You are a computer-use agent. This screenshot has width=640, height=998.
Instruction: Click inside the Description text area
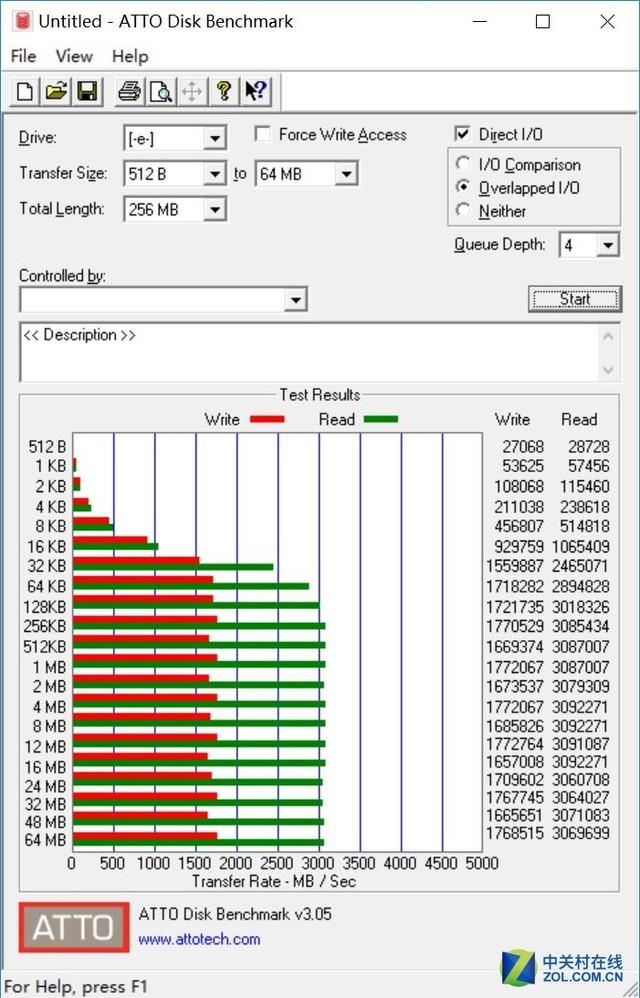click(310, 352)
